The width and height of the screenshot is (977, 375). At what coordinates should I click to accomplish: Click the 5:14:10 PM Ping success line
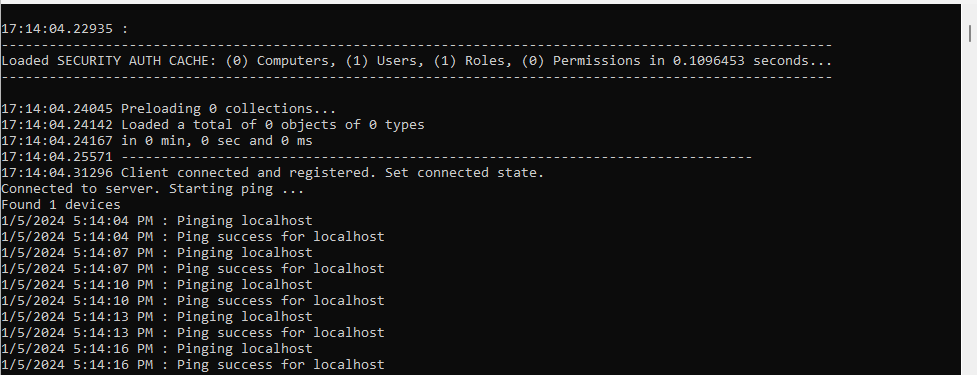coord(193,301)
